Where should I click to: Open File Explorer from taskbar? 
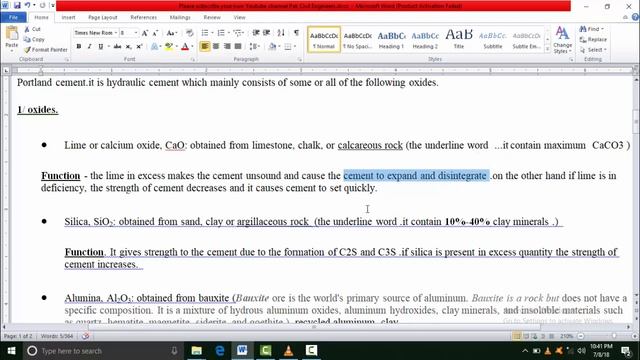click(x=197, y=350)
